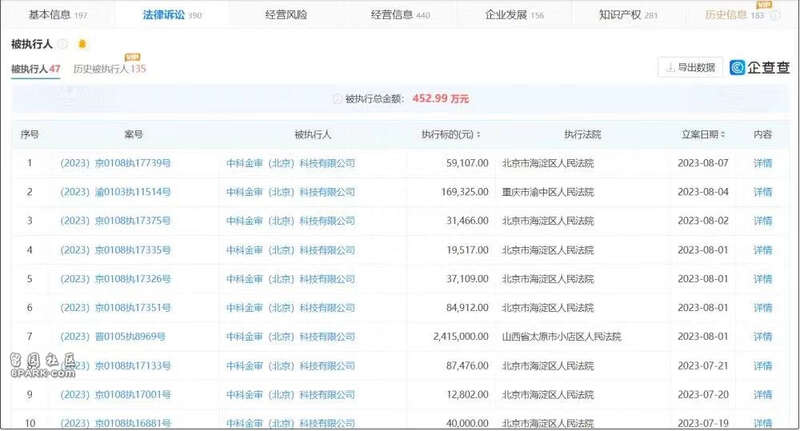The height and width of the screenshot is (431, 800).
Task: Select amount 84,912.00 cell
Action: [x=467, y=308]
